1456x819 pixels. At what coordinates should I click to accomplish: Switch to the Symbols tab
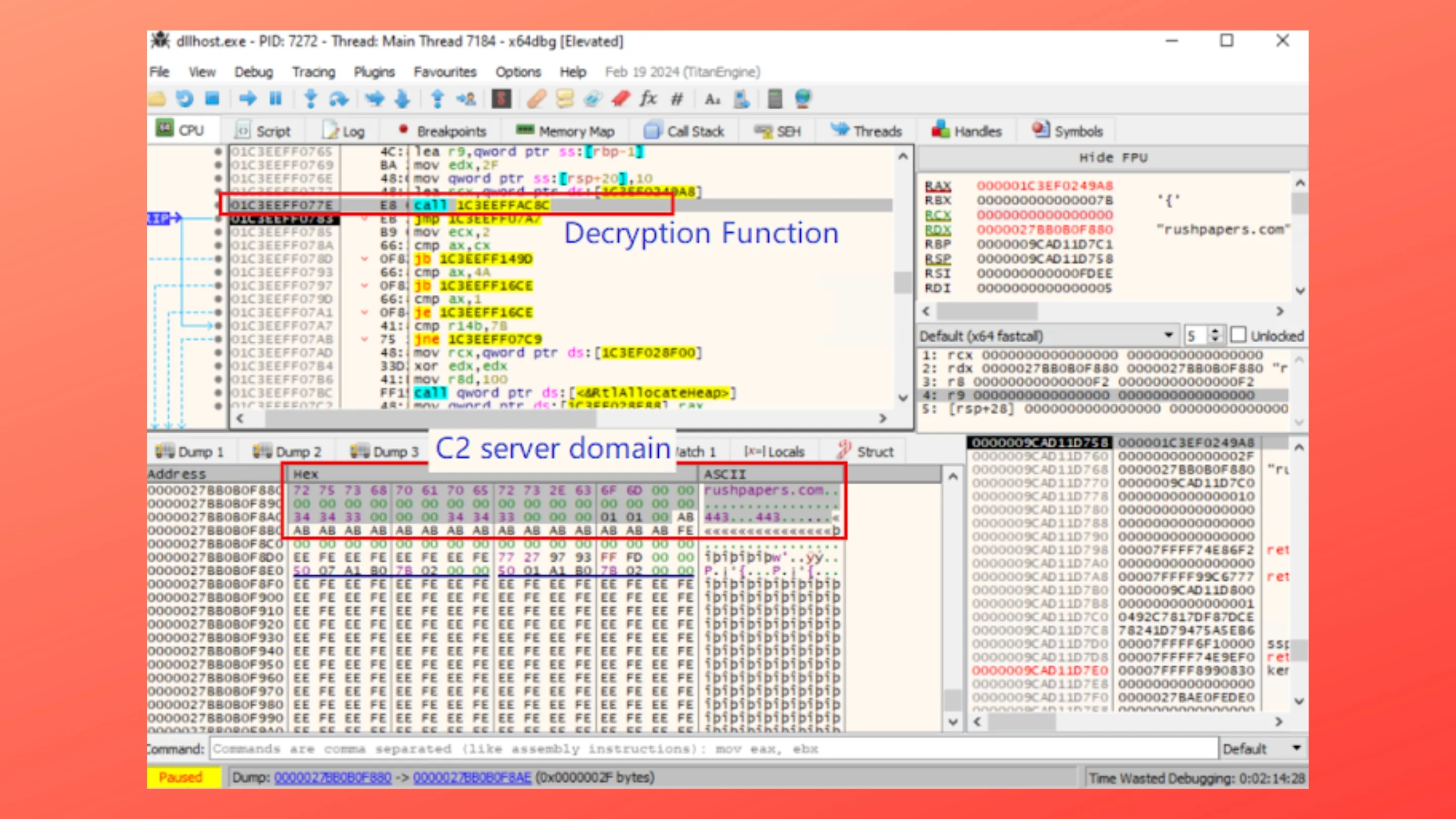coord(1067,131)
